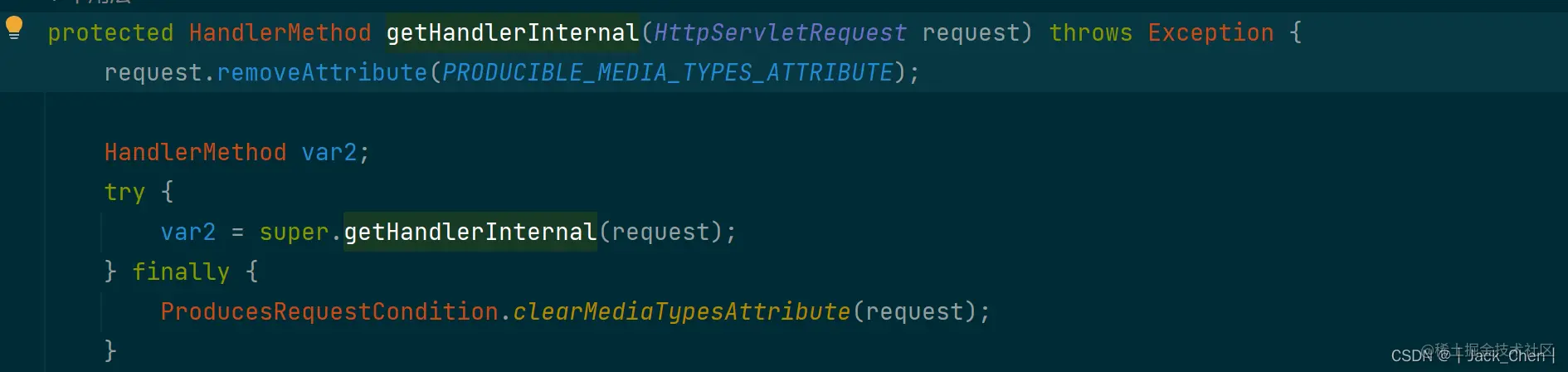Screen dimensions: 1568x372
Task: Click the try keyword
Action: (x=124, y=192)
